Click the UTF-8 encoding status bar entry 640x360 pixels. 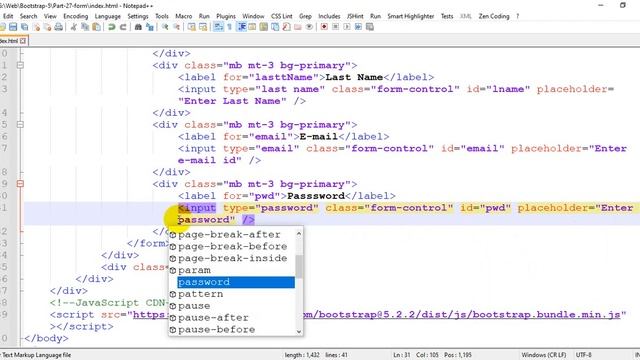pos(583,355)
